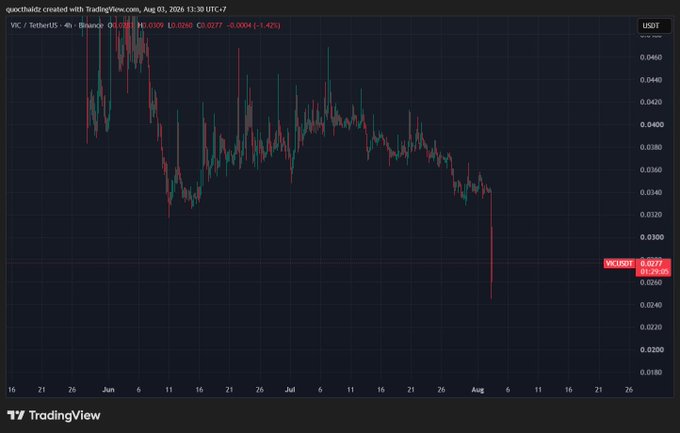Image resolution: width=680 pixels, height=433 pixels.
Task: Open the USDT currency selector
Action: click(654, 26)
